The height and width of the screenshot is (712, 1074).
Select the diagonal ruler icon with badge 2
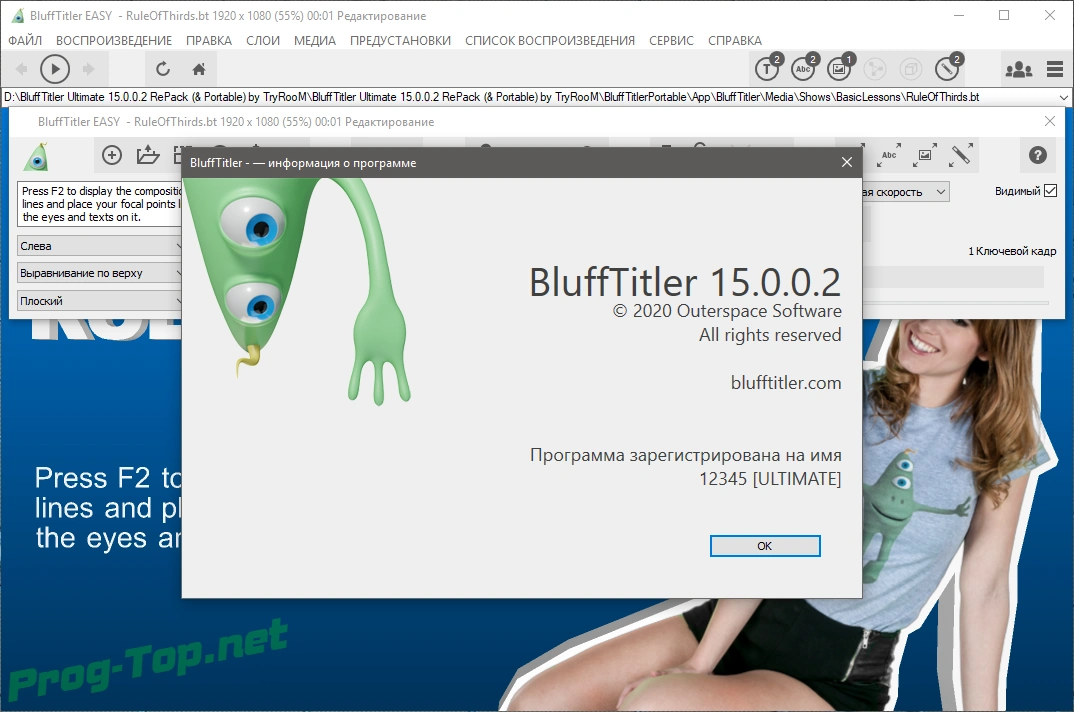(x=949, y=67)
